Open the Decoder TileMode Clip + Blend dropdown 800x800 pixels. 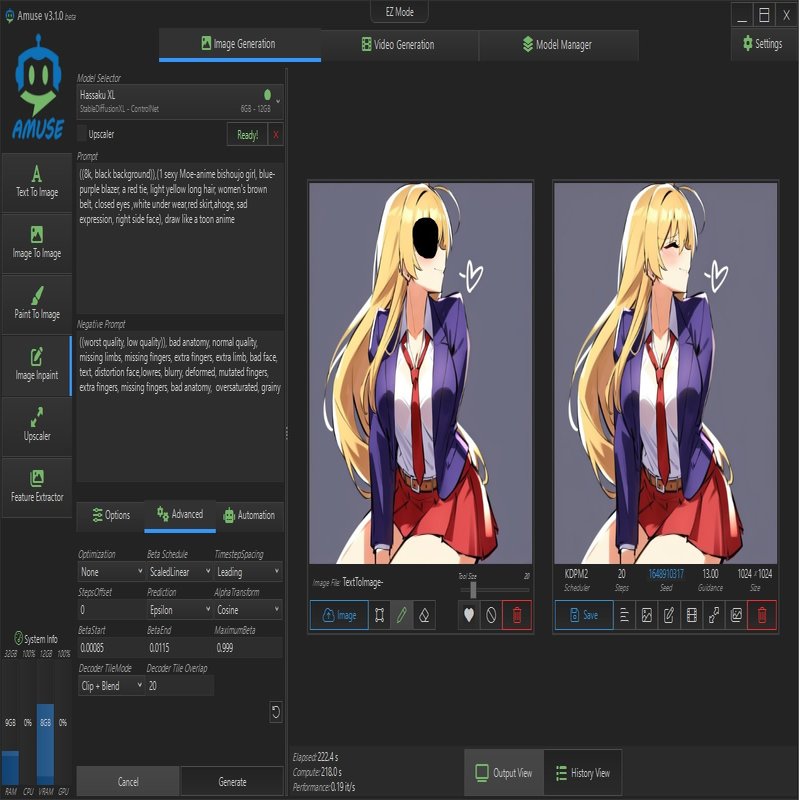(x=111, y=686)
